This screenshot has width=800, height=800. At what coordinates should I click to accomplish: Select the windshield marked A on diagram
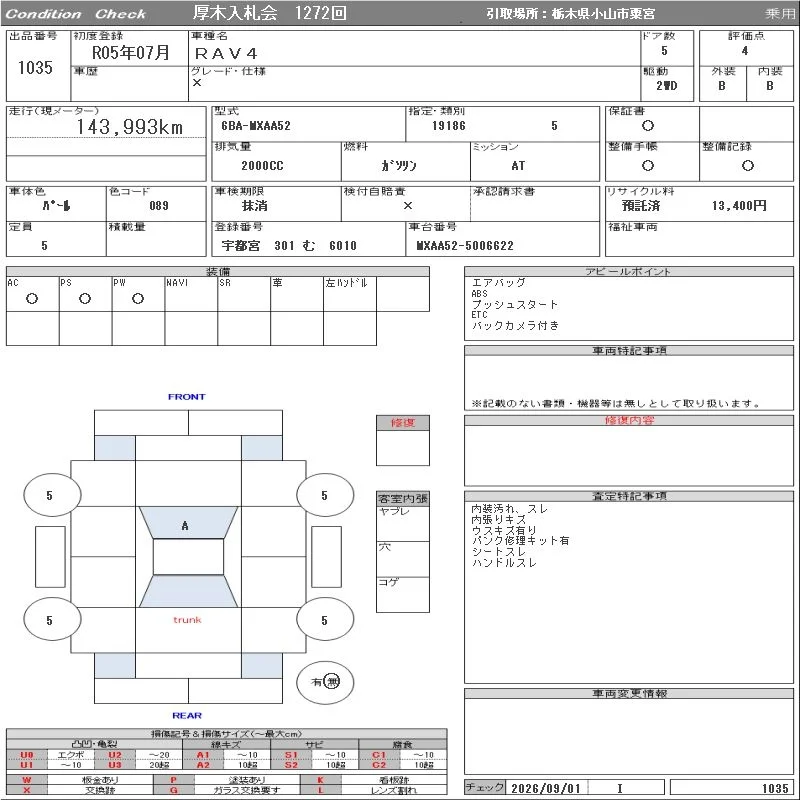pos(188,522)
